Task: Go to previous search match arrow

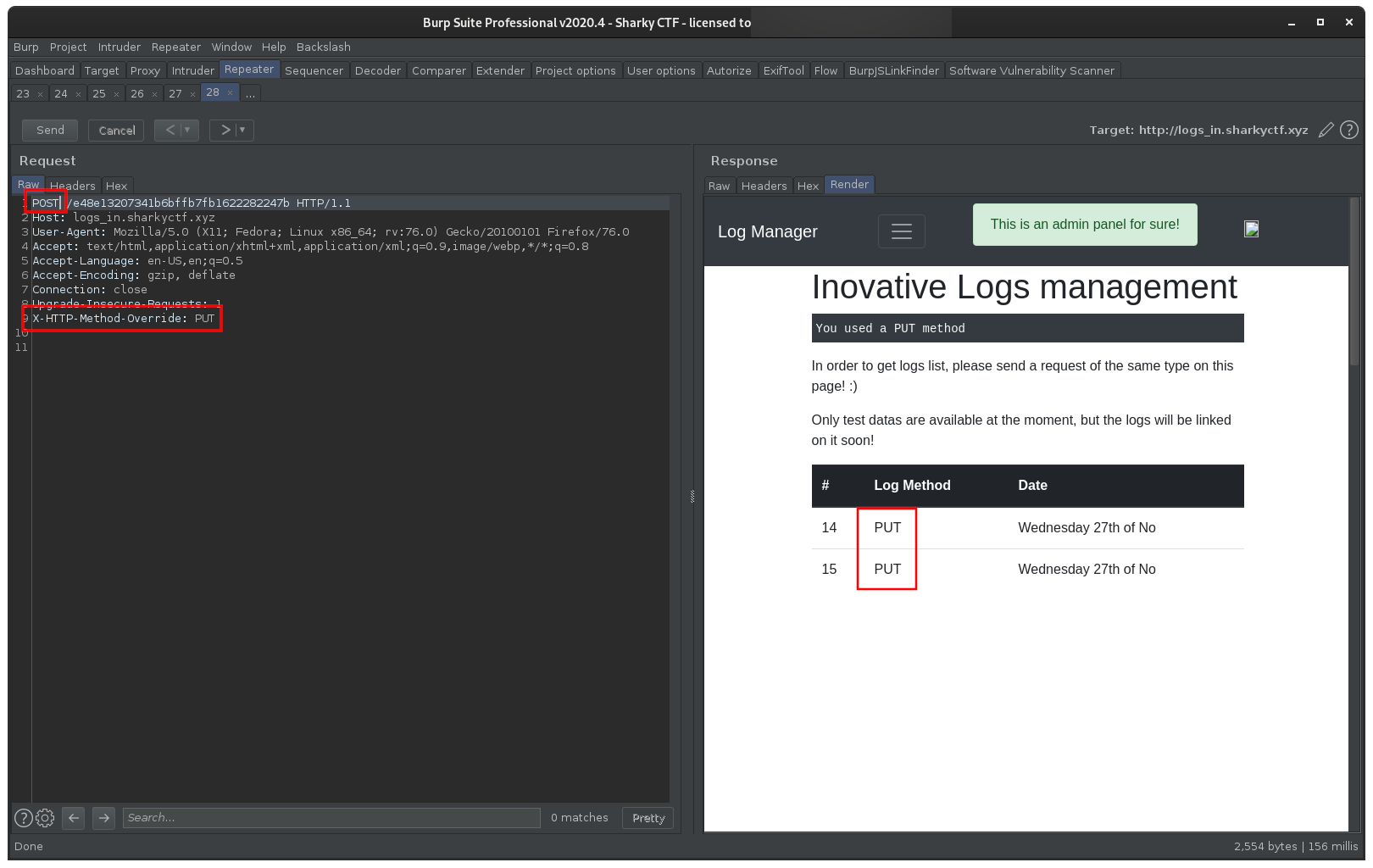Action: (74, 818)
